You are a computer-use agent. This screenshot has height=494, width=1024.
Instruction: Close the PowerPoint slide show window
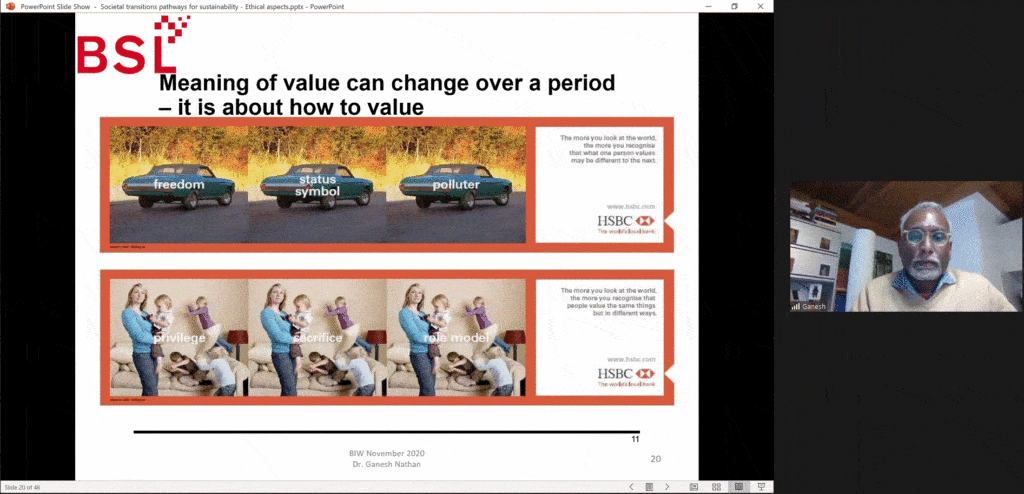762,6
